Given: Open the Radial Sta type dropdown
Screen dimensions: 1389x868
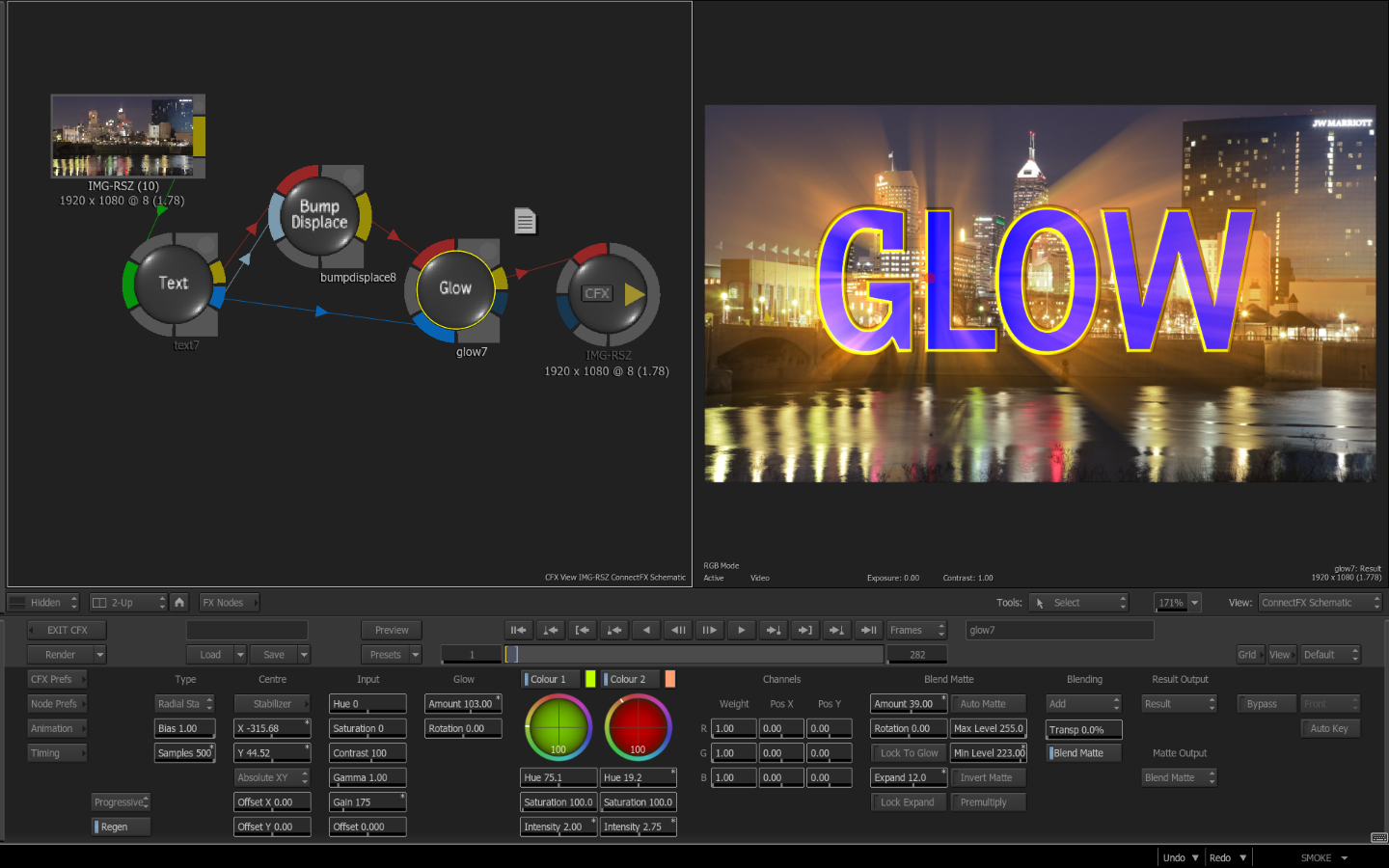Looking at the screenshot, I should point(184,704).
